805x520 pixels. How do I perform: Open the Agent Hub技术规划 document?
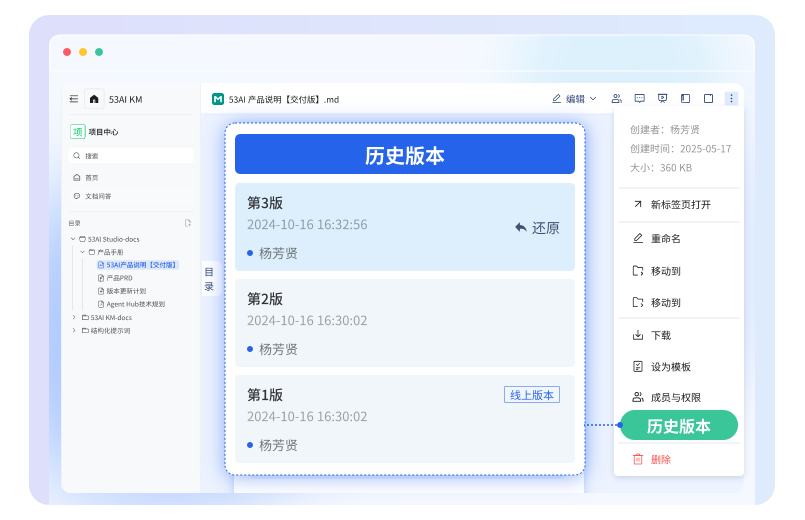pos(131,304)
